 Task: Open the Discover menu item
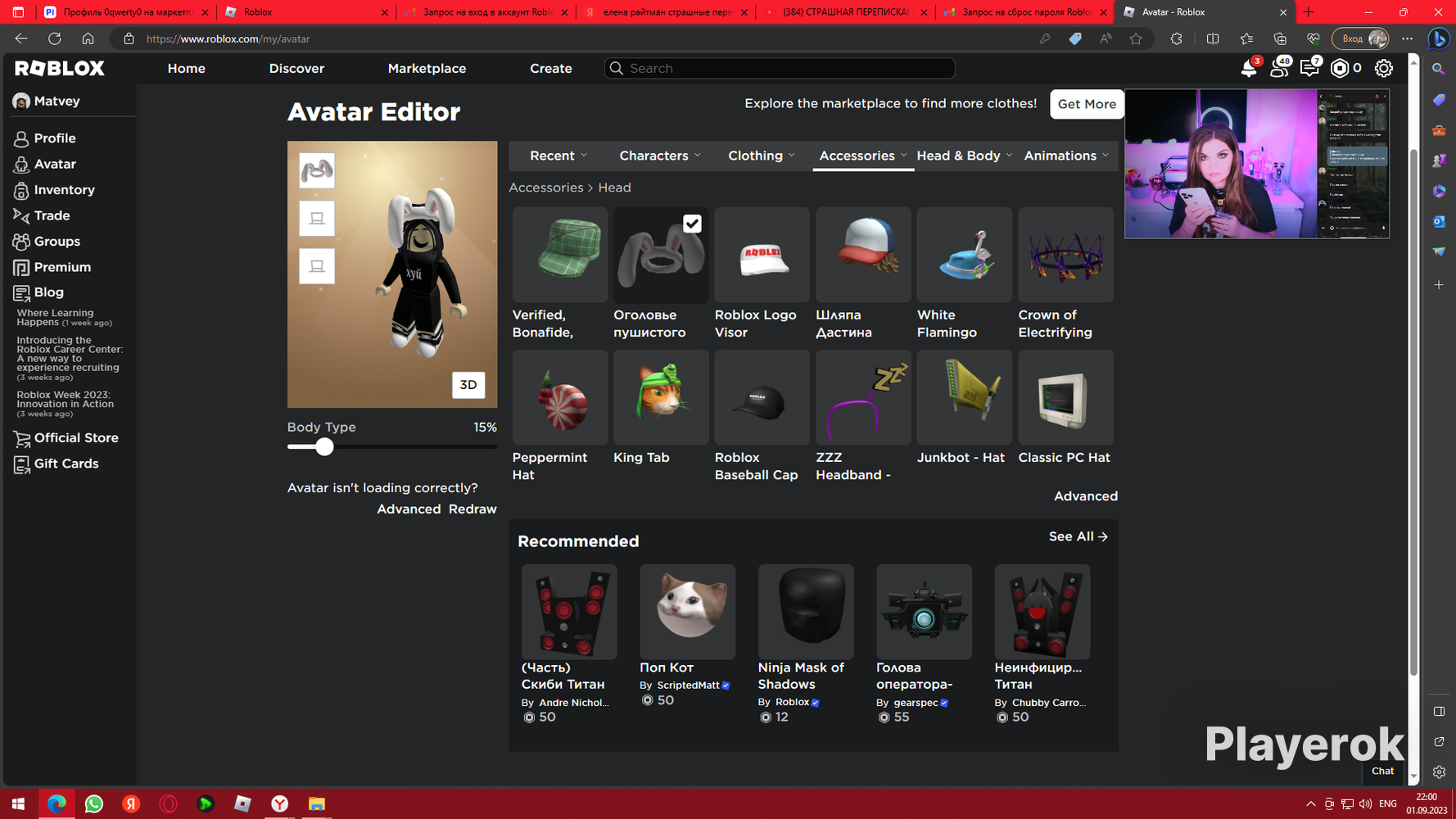coord(296,69)
